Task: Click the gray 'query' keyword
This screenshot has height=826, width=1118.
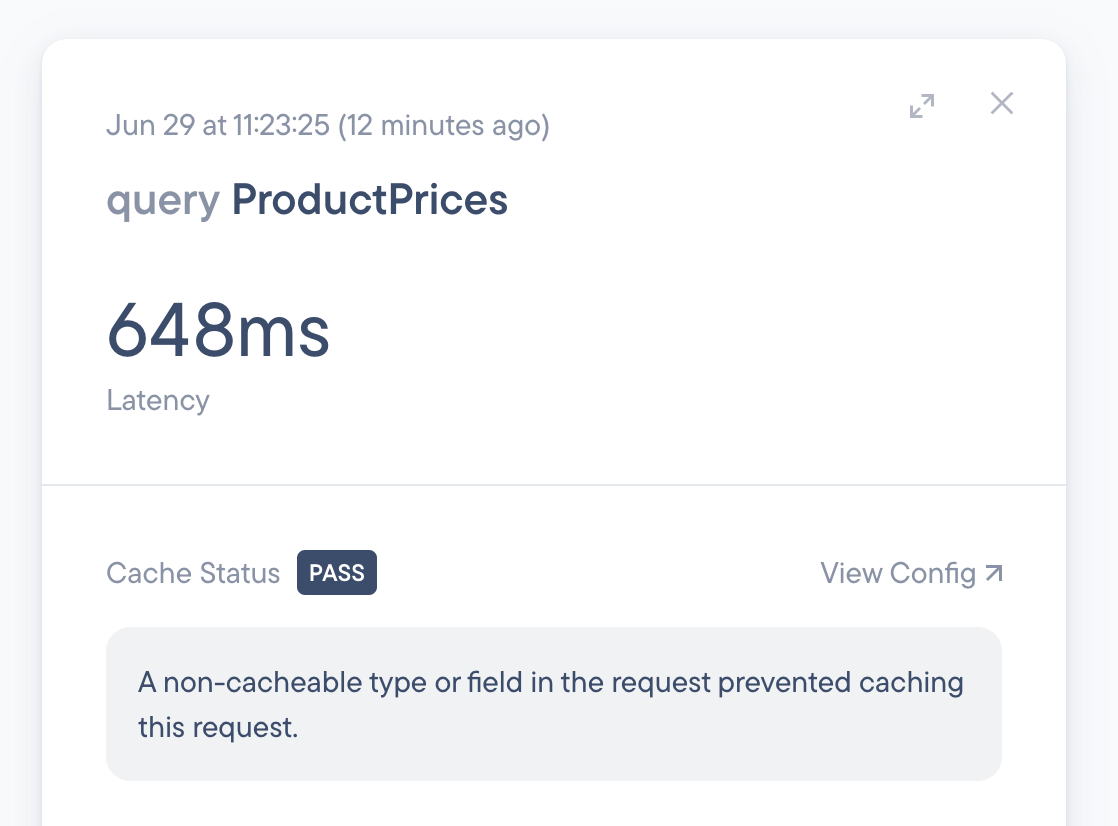Action: 163,200
